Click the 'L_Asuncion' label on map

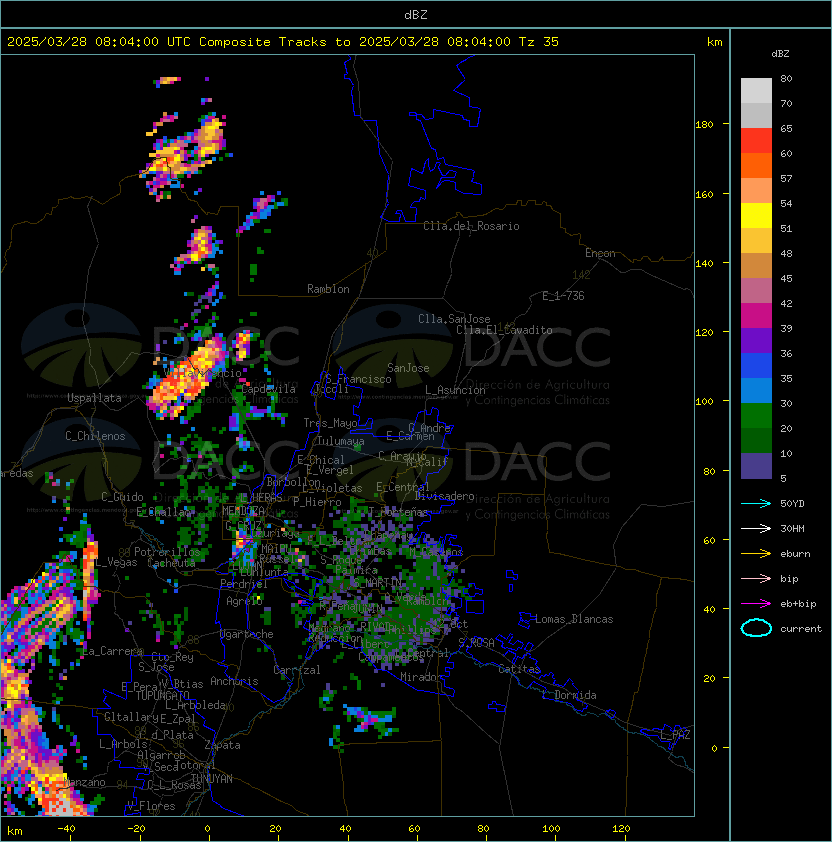coord(455,390)
